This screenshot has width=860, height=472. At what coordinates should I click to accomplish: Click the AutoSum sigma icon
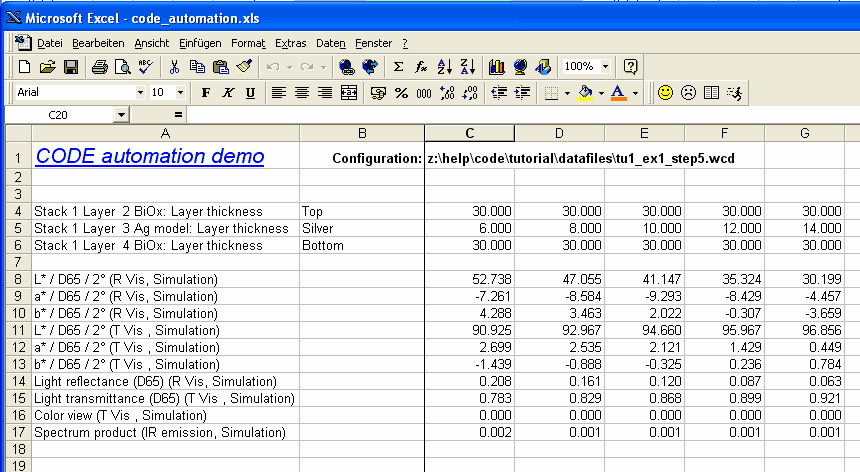tap(398, 67)
